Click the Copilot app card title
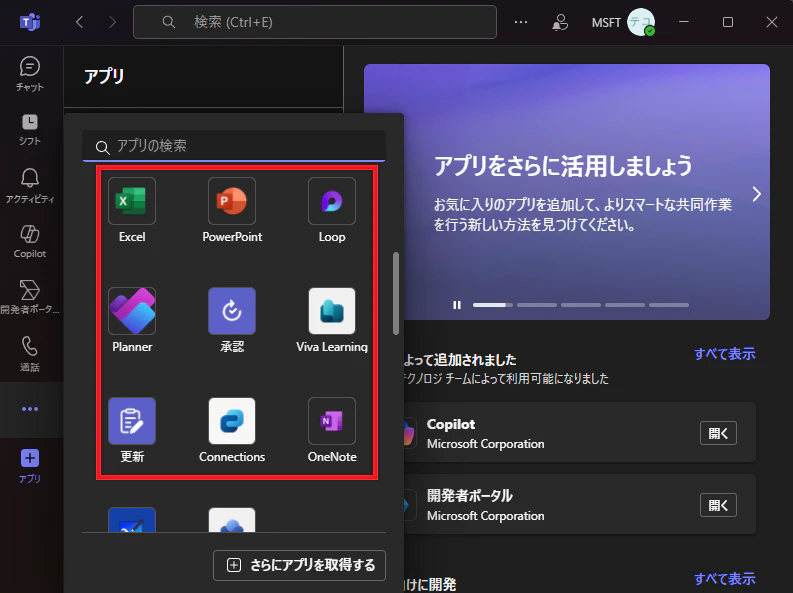Screen dimensions: 793x593 pyautogui.click(x=451, y=424)
